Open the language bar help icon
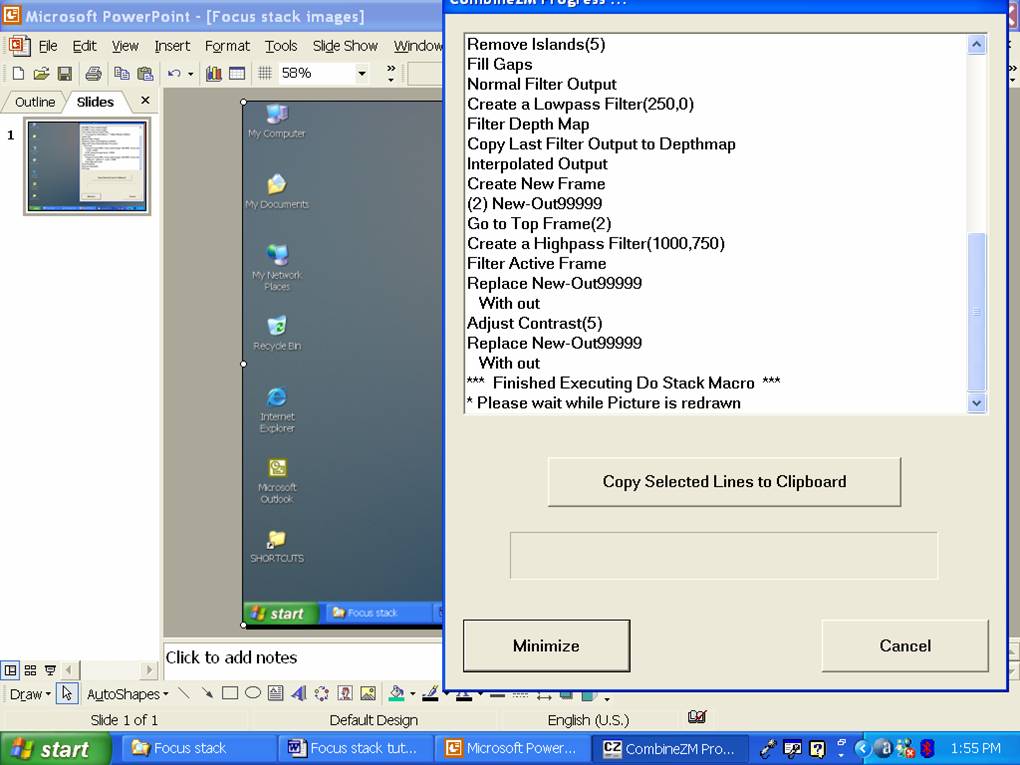The height and width of the screenshot is (765, 1020). 817,749
